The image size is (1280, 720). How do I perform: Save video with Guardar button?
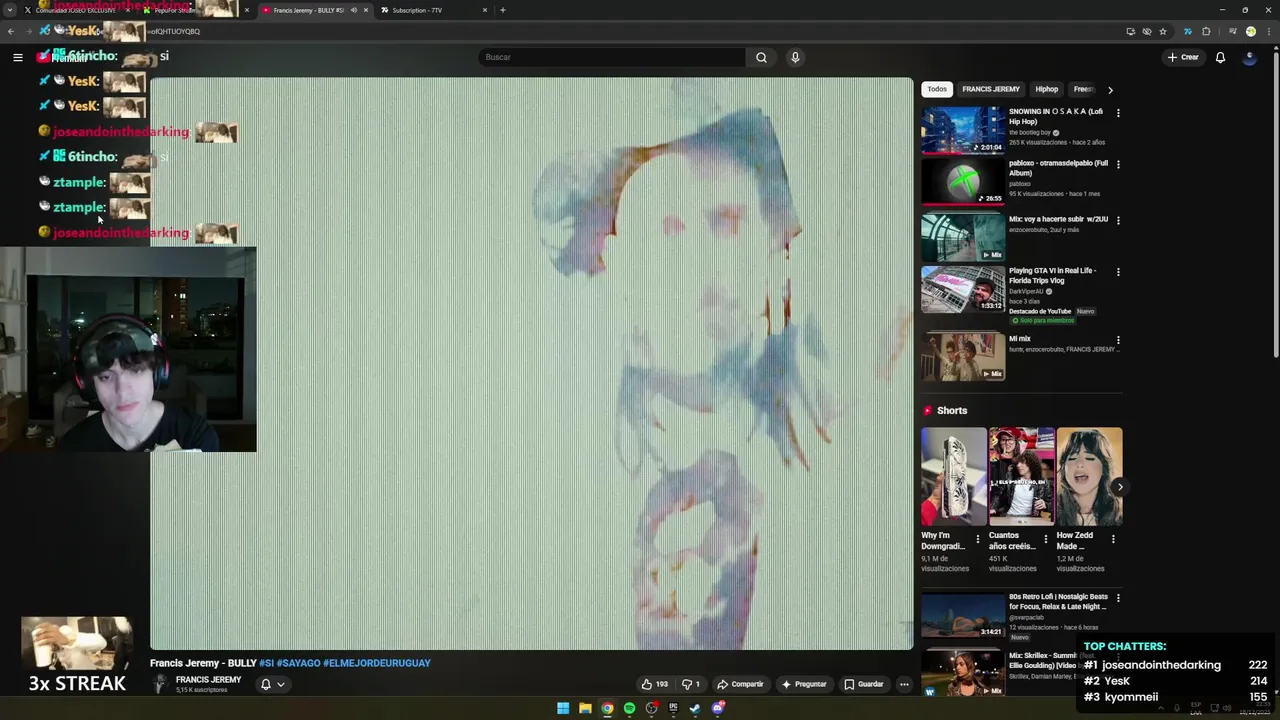tap(864, 684)
